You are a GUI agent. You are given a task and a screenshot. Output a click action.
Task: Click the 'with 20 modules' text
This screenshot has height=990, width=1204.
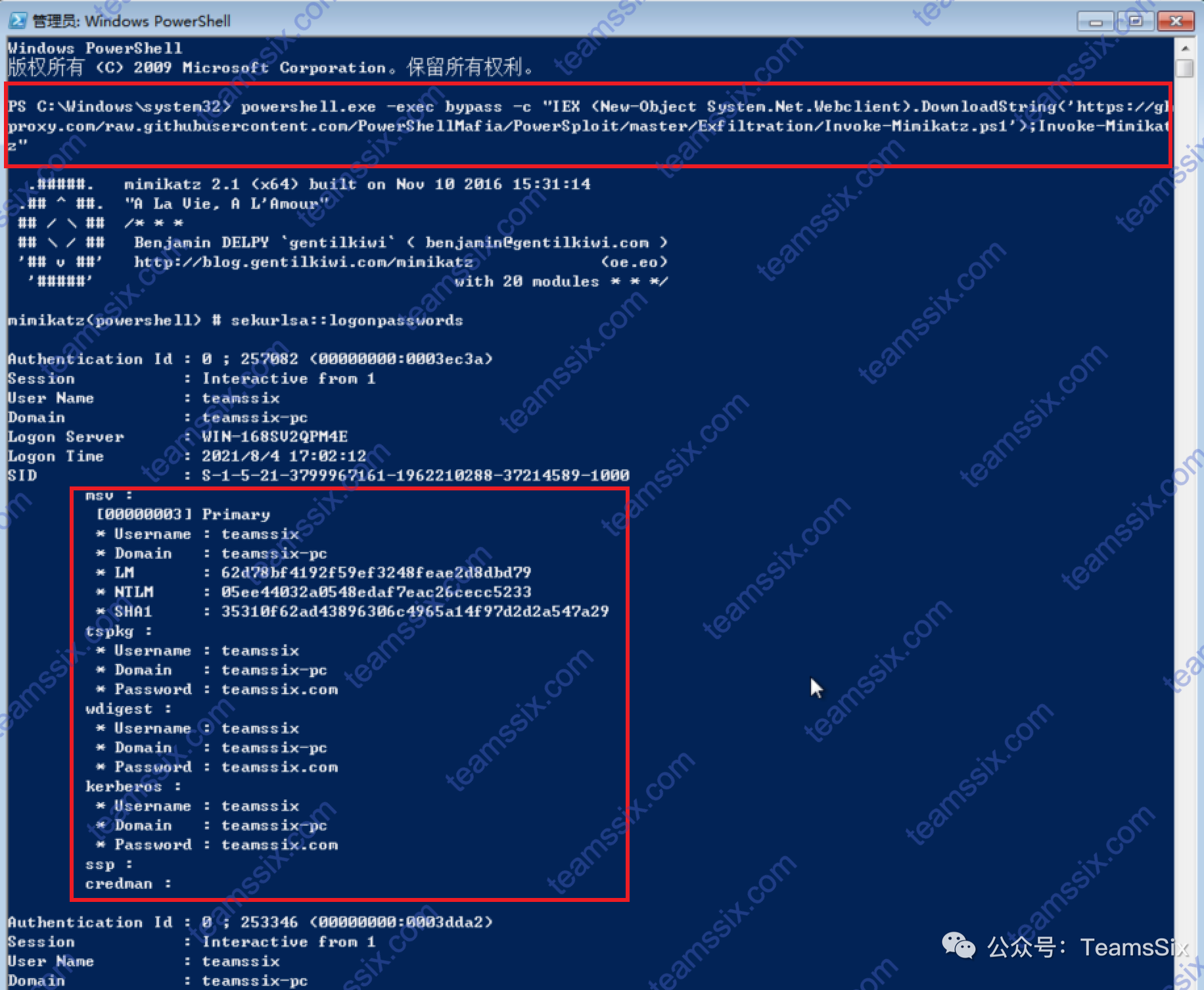point(527,281)
